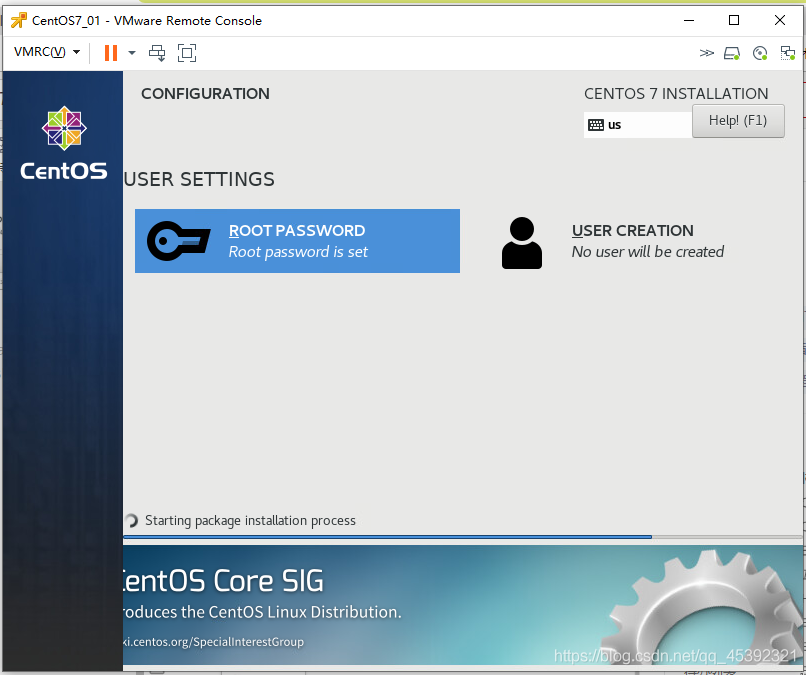Click the Help! (F1) button

738,121
